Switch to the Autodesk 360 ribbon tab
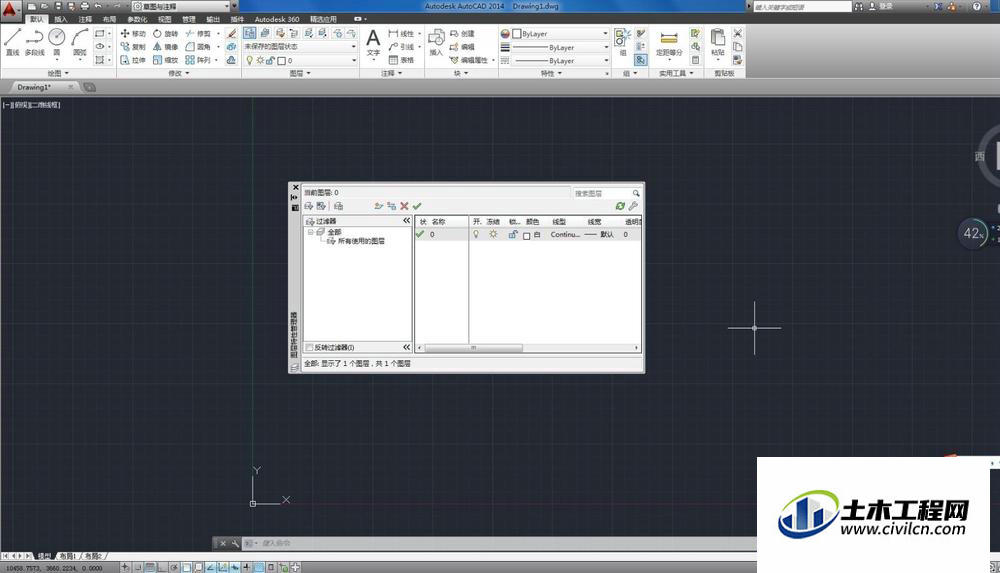Screen dimensions: 1000x573 [277, 19]
